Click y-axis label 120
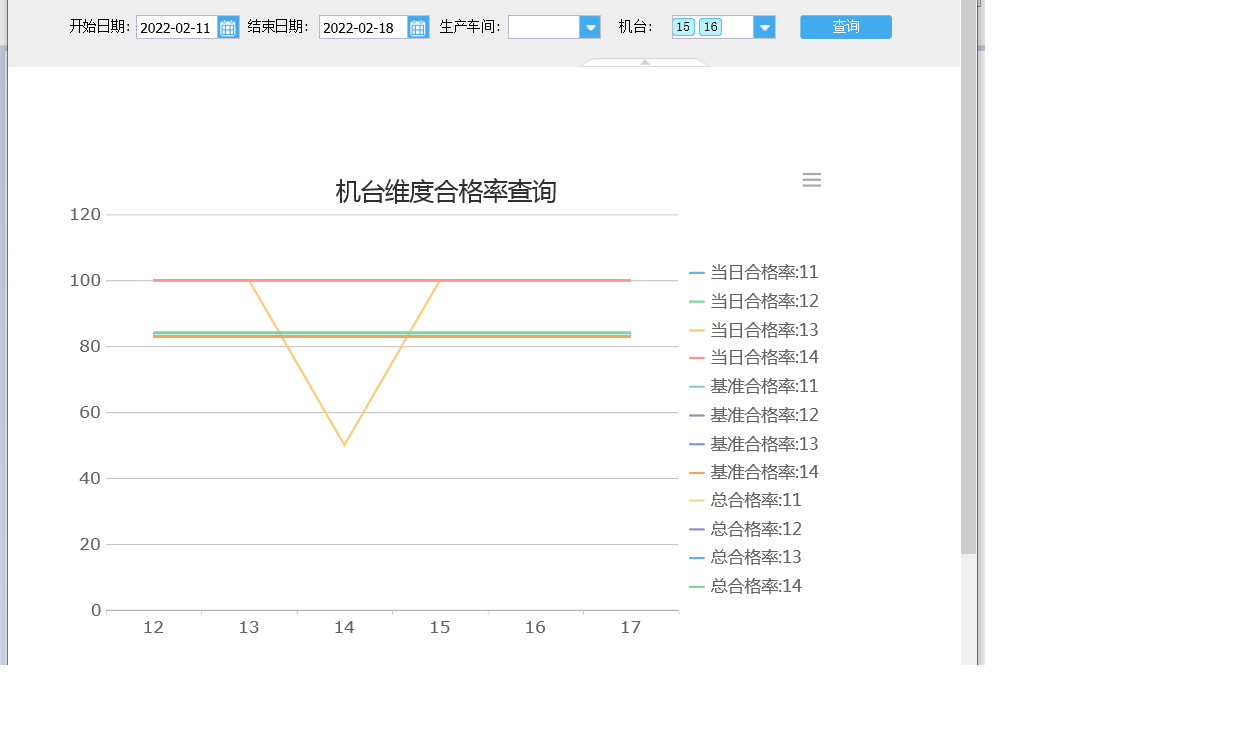 (86, 214)
